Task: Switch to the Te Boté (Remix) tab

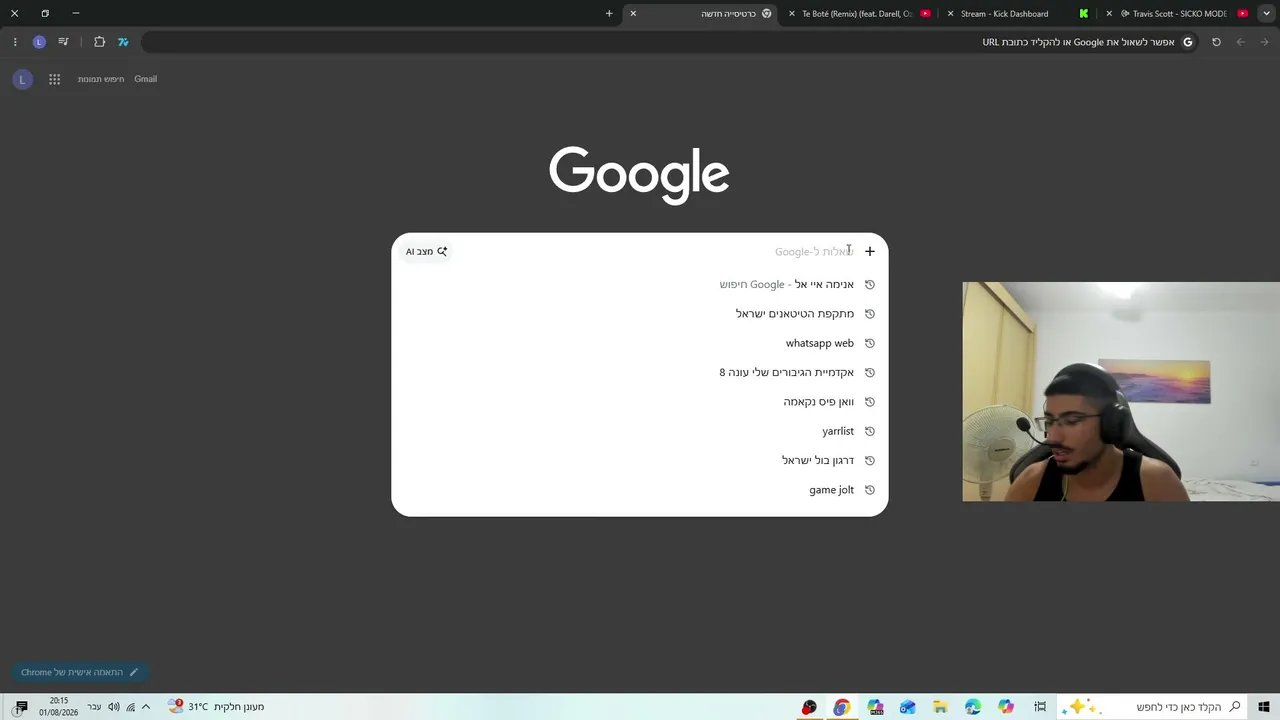Action: 858,14
